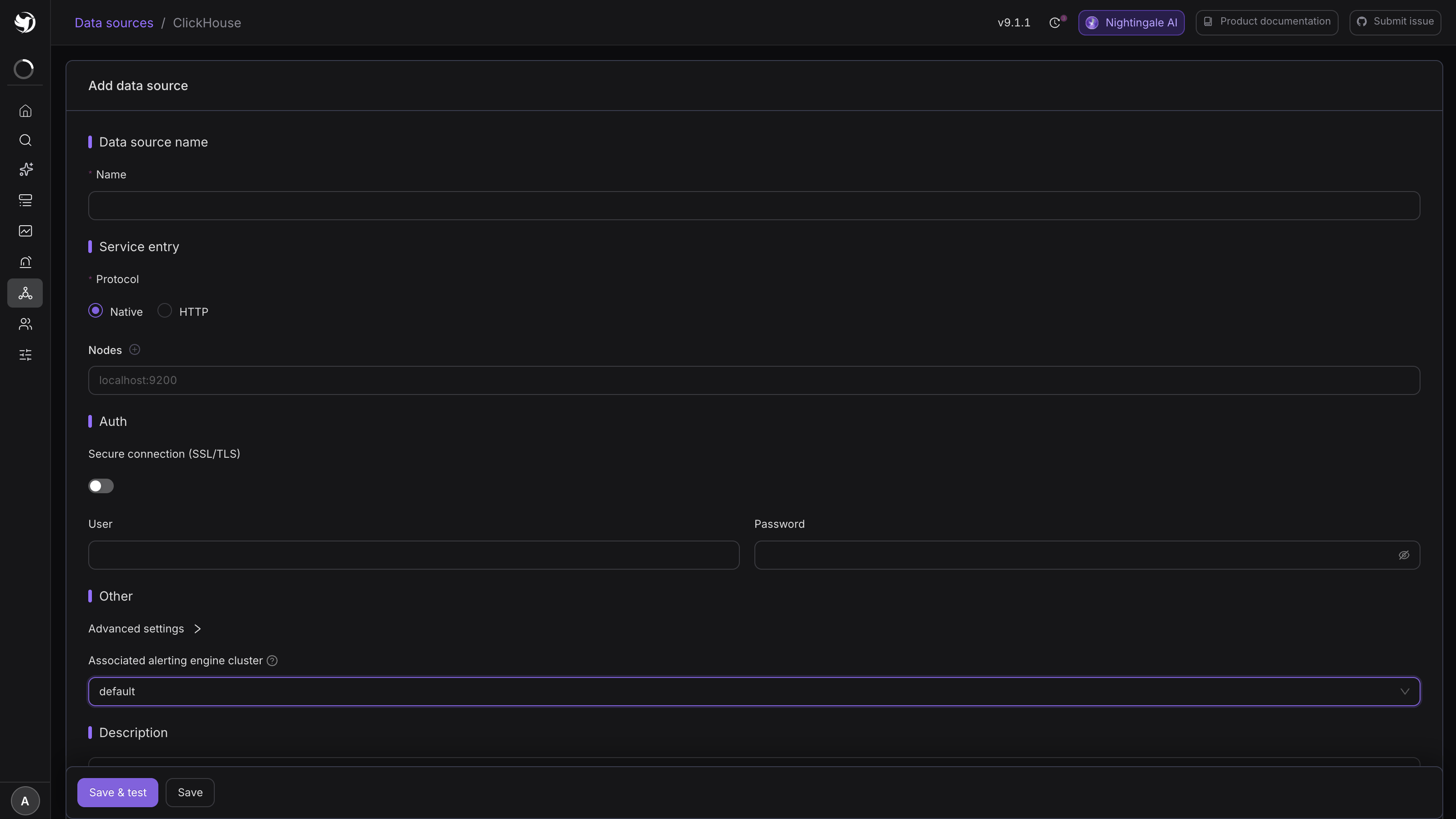Image resolution: width=1456 pixels, height=819 pixels.
Task: Select the Native protocol radio button
Action: pyautogui.click(x=96, y=311)
